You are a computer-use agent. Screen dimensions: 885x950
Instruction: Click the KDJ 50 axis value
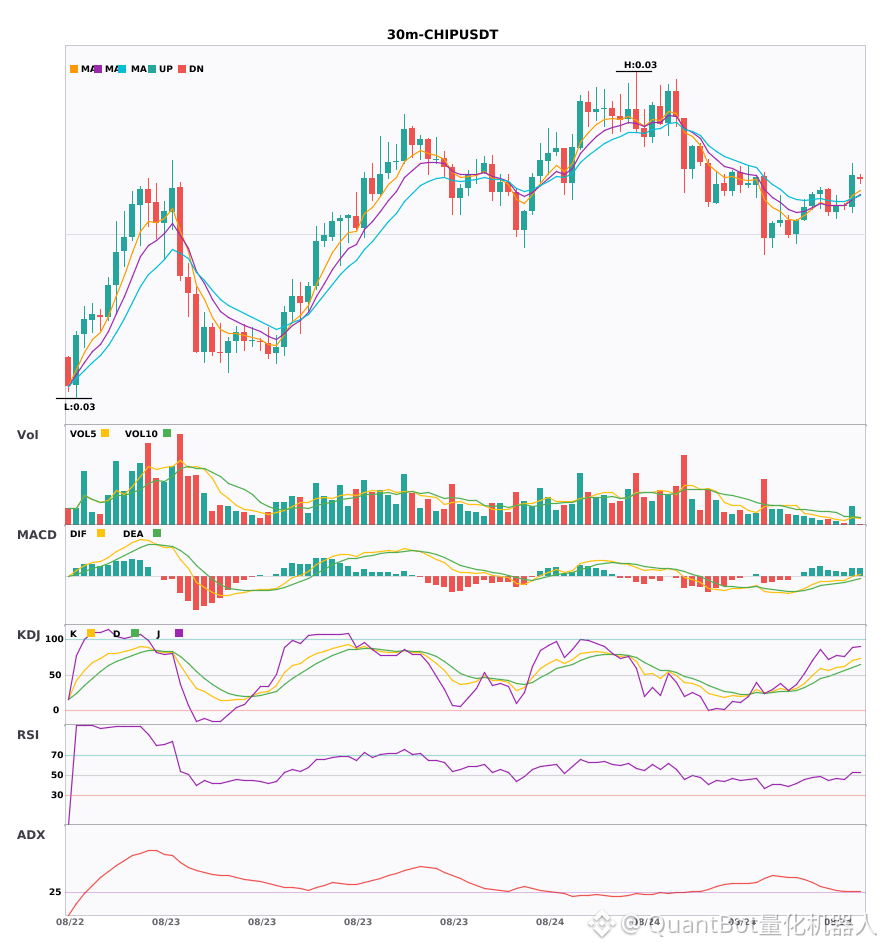pos(55,675)
